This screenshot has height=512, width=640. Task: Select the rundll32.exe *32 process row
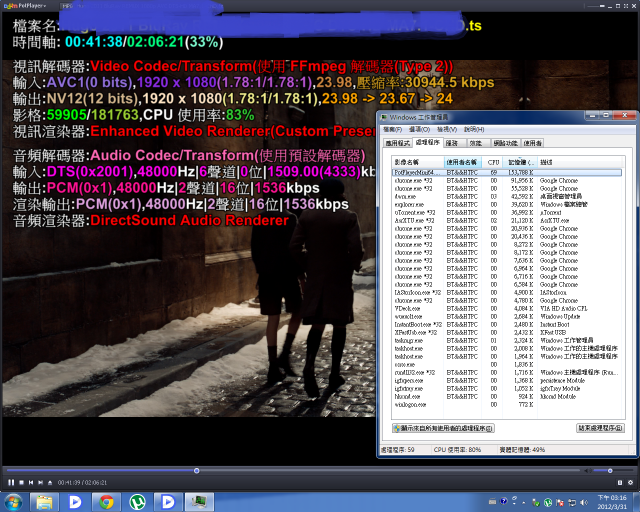[x=507, y=372]
